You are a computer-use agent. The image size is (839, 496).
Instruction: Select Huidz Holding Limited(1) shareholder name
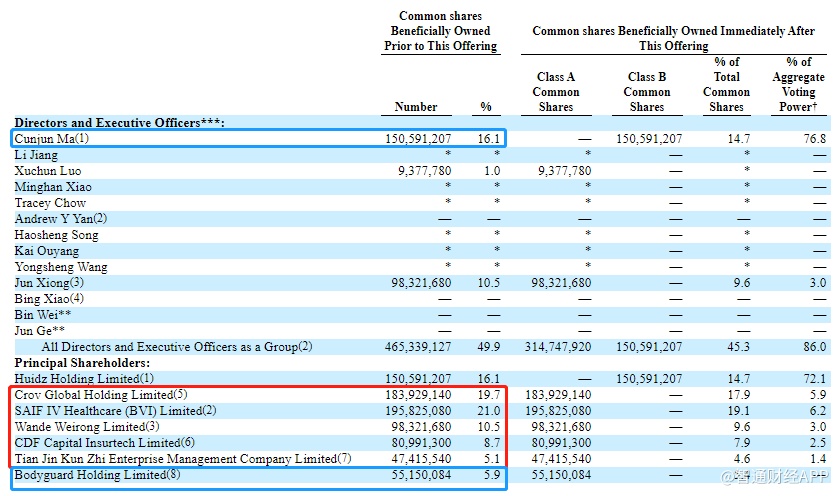tap(84, 379)
